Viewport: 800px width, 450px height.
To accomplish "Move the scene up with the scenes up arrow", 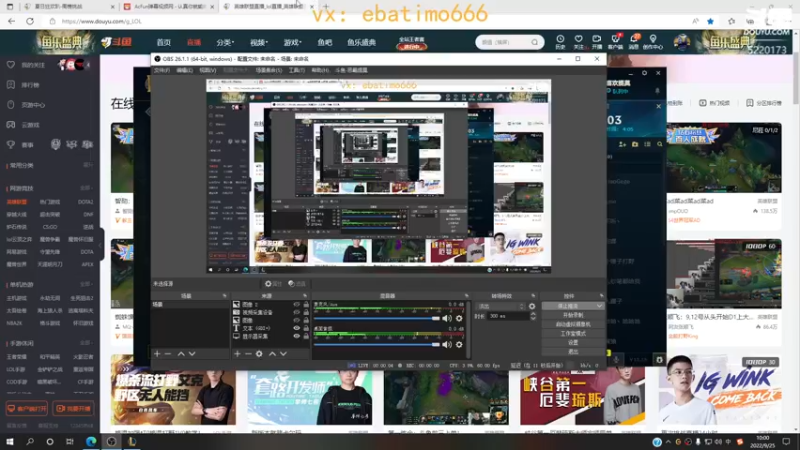I will point(181,354).
